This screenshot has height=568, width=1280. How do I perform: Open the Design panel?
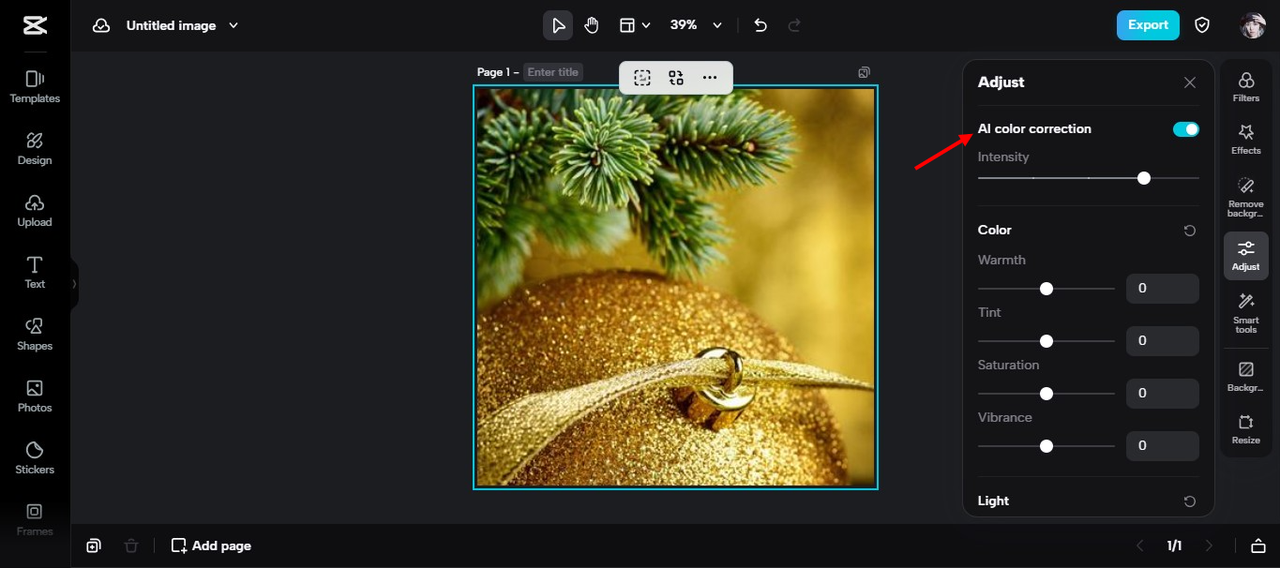click(x=35, y=149)
